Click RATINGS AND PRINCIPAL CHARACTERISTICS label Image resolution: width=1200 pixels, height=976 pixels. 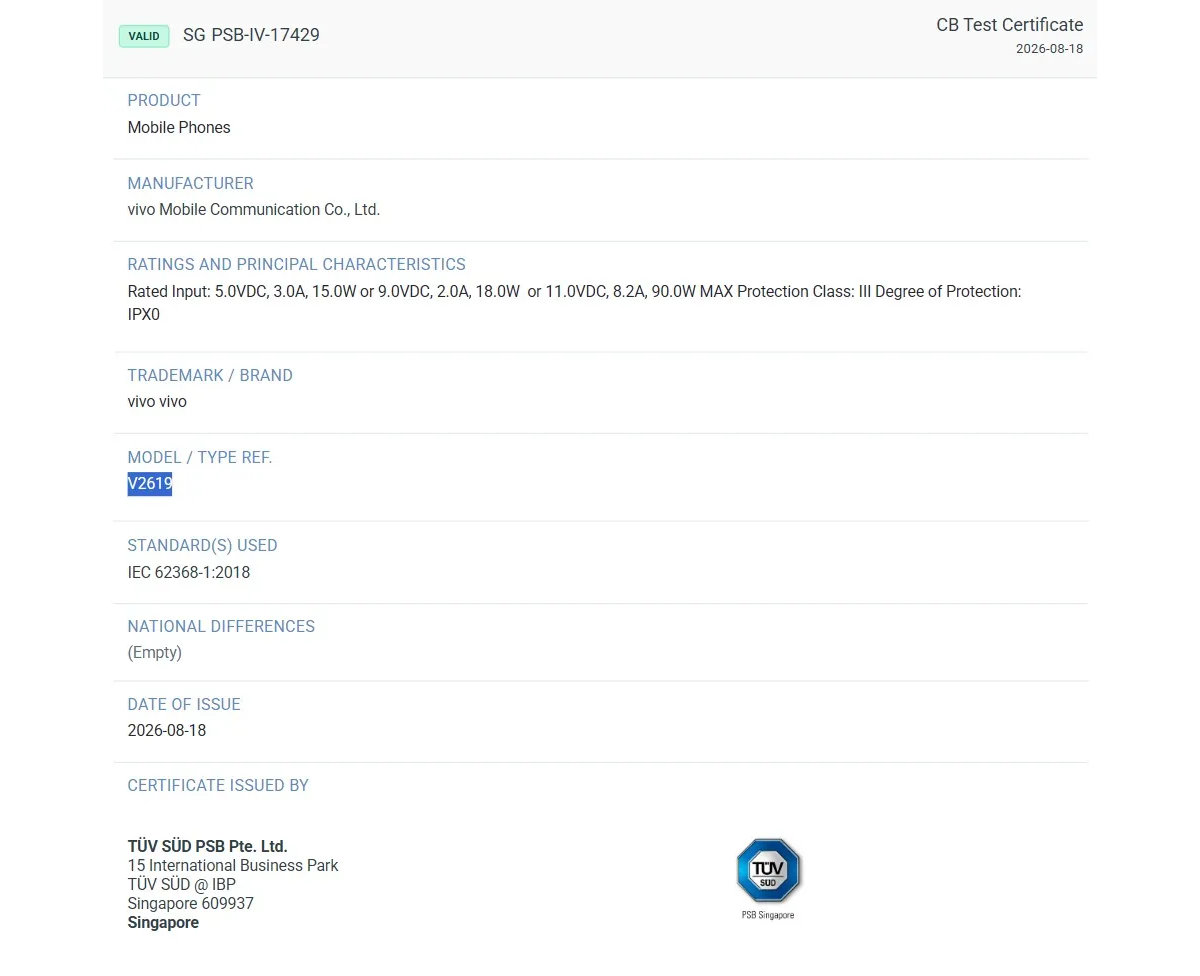296,264
